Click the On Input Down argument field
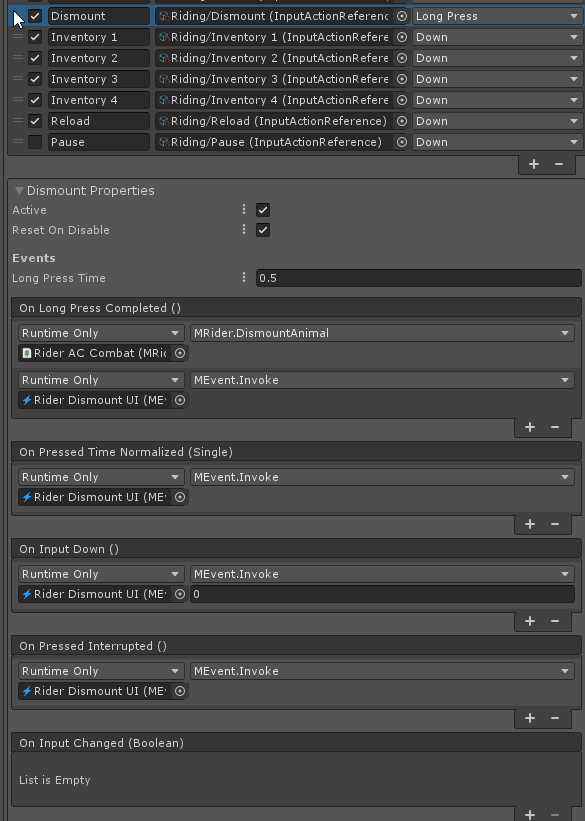 (382, 594)
